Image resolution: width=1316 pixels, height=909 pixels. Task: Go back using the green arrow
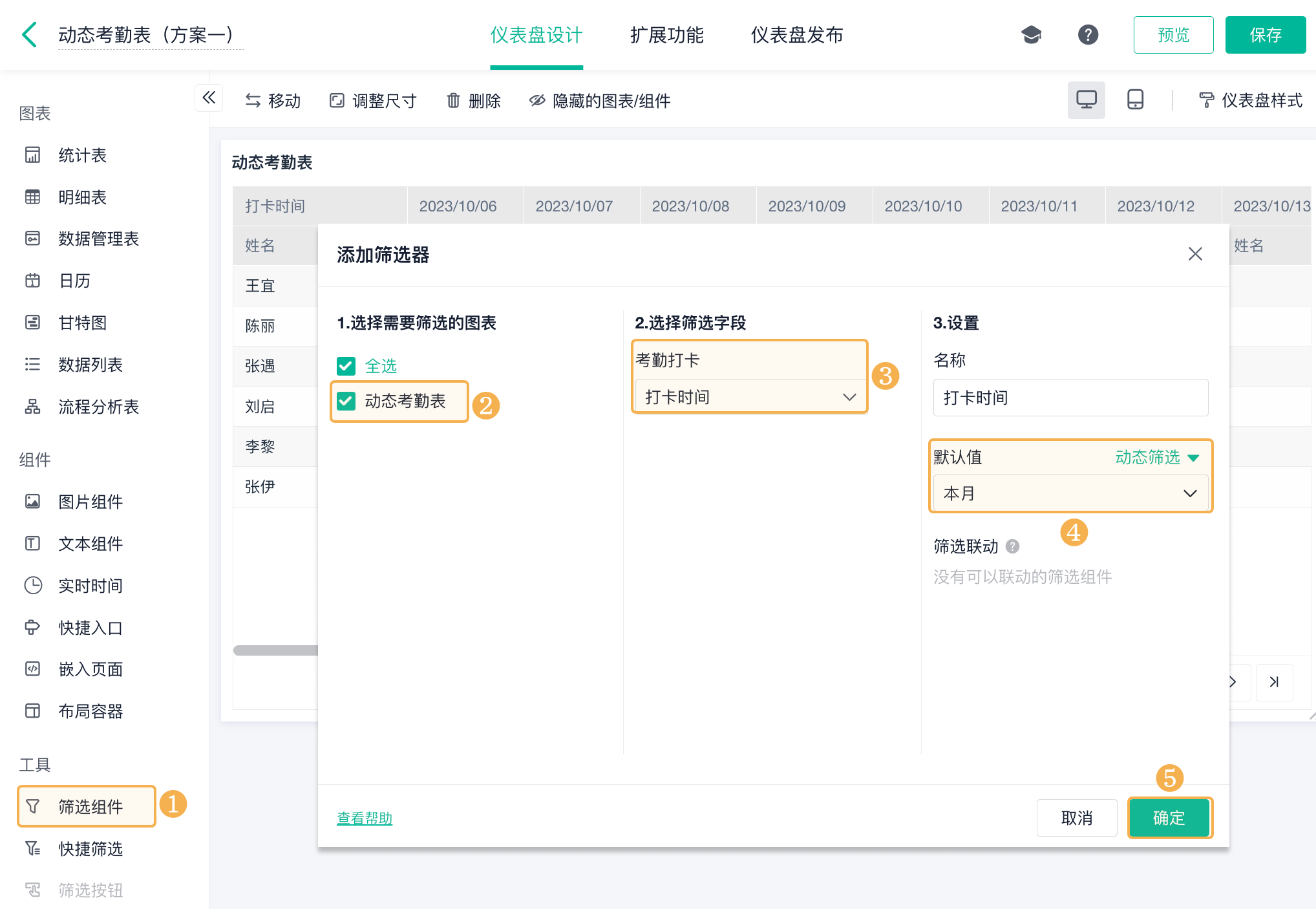[x=29, y=35]
